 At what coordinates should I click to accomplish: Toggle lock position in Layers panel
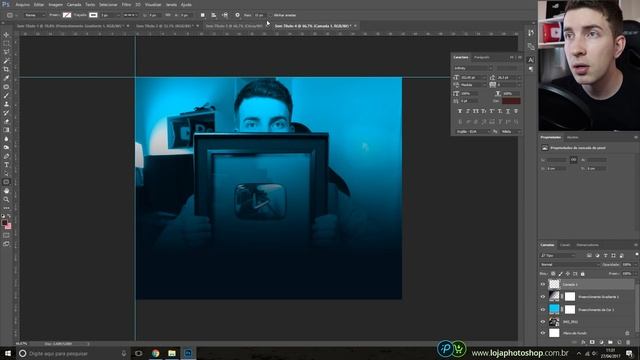568,274
